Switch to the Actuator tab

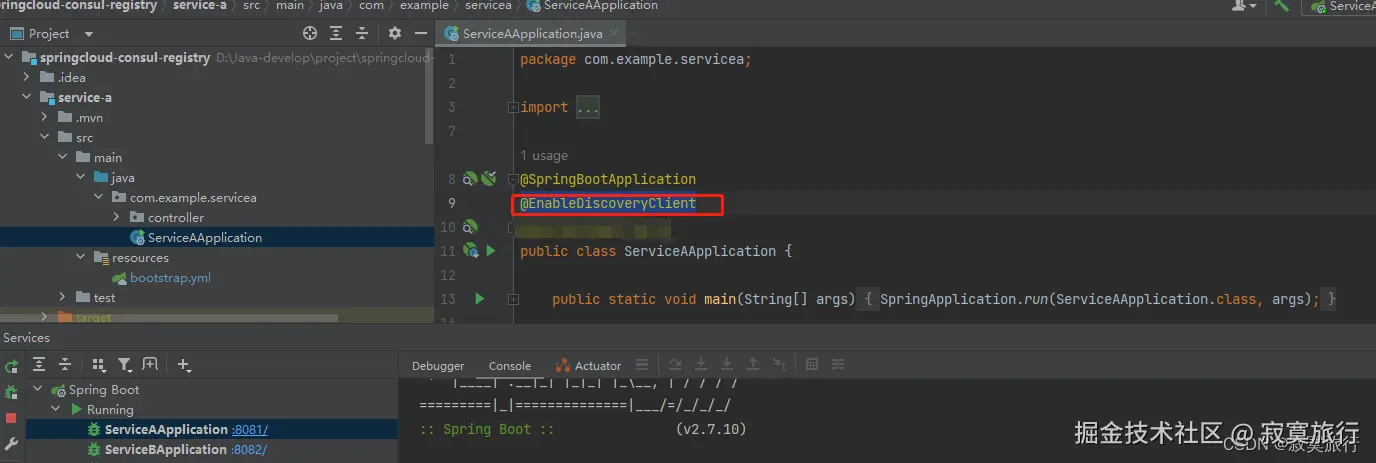click(x=588, y=366)
